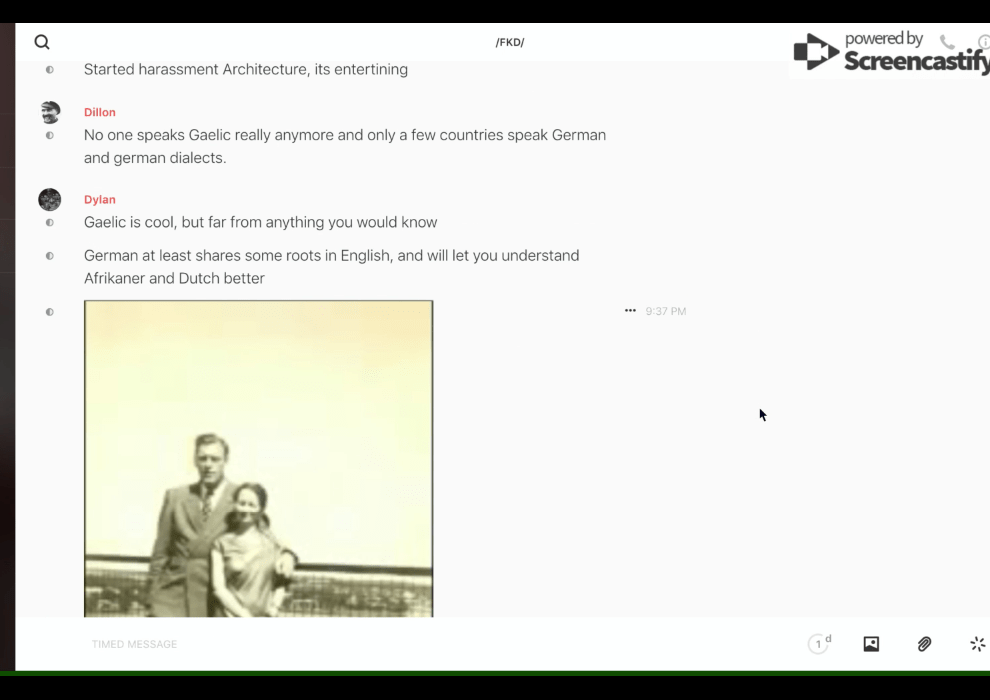This screenshot has height=700, width=990.
Task: Click status dot beside 'Gaelic is cool' message
Action: click(x=50, y=222)
